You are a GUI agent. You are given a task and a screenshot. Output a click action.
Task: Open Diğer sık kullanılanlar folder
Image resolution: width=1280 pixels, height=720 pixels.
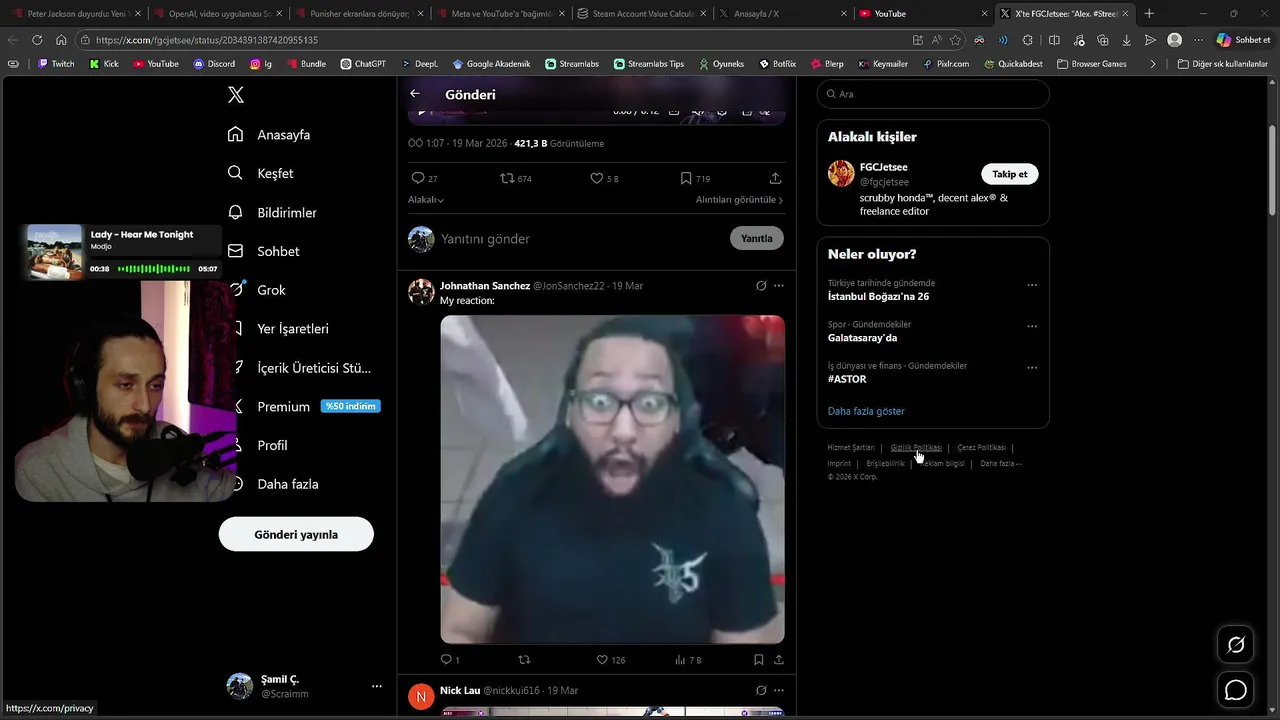click(1223, 64)
